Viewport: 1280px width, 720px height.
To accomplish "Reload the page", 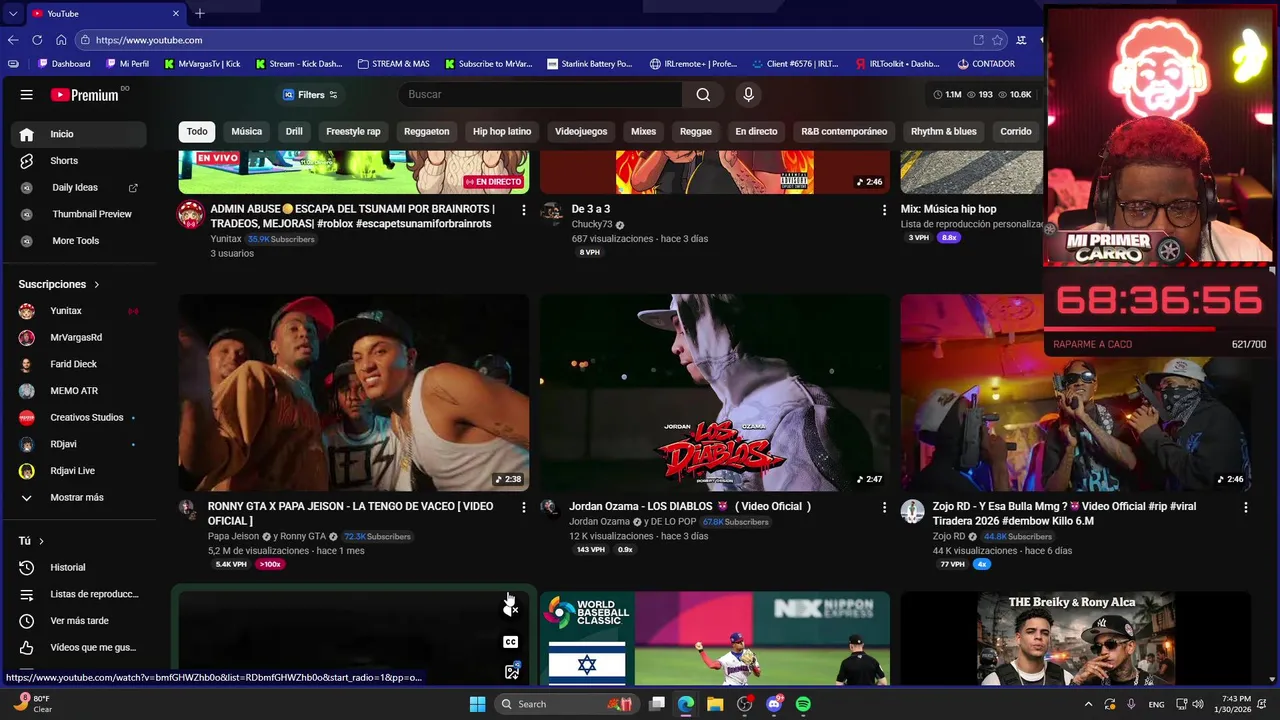I will point(37,40).
